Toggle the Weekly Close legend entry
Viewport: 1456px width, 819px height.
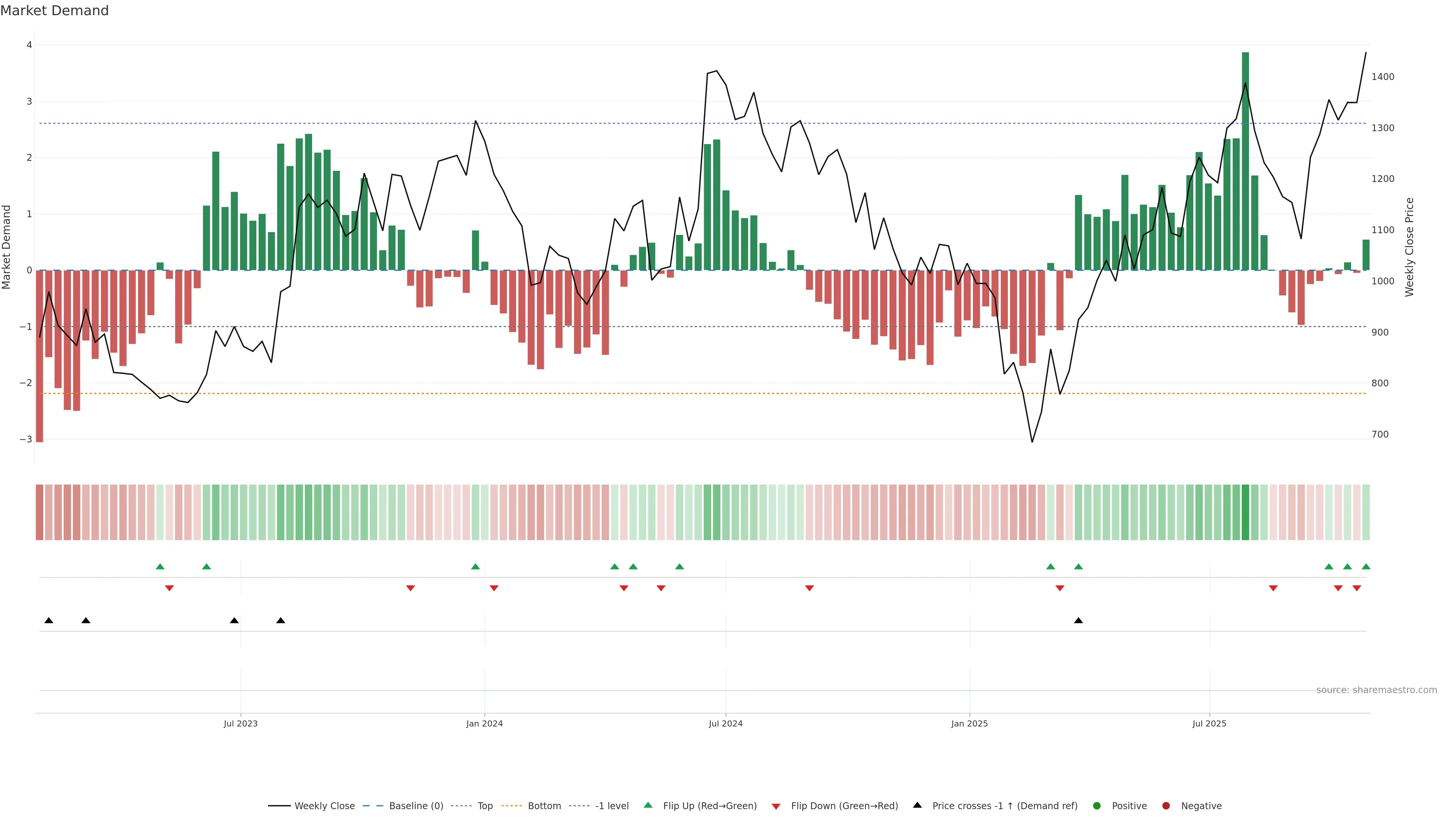(x=324, y=805)
